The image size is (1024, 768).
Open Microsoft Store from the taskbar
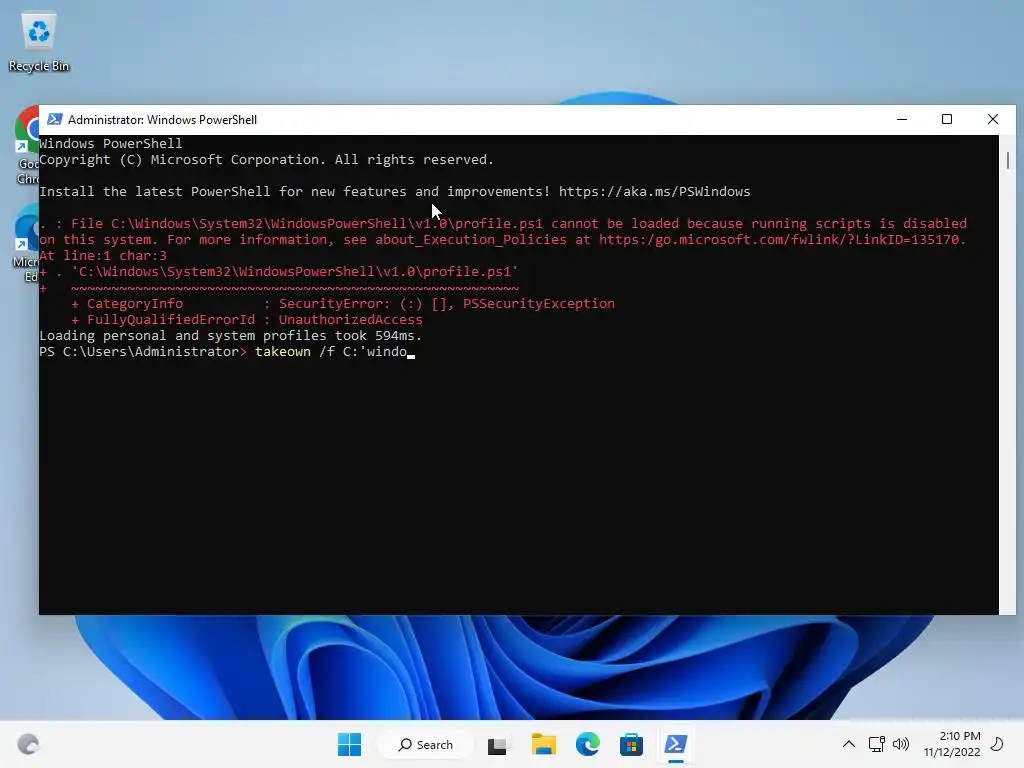pos(632,744)
